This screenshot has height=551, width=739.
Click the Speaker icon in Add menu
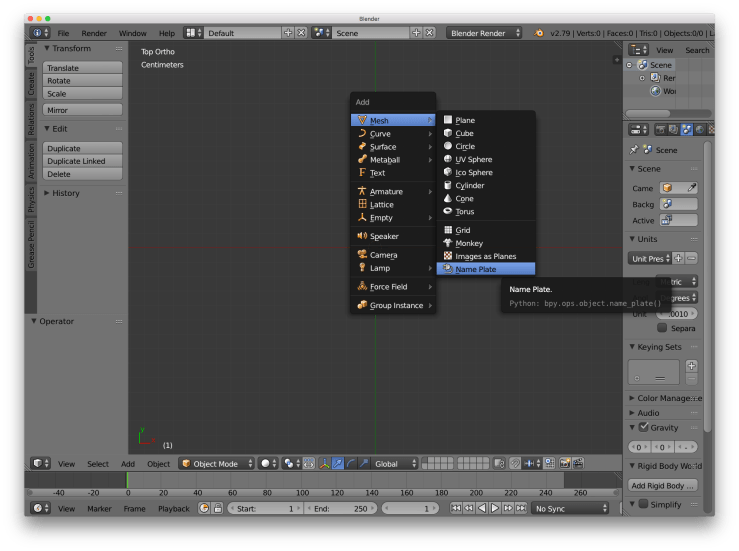click(362, 236)
